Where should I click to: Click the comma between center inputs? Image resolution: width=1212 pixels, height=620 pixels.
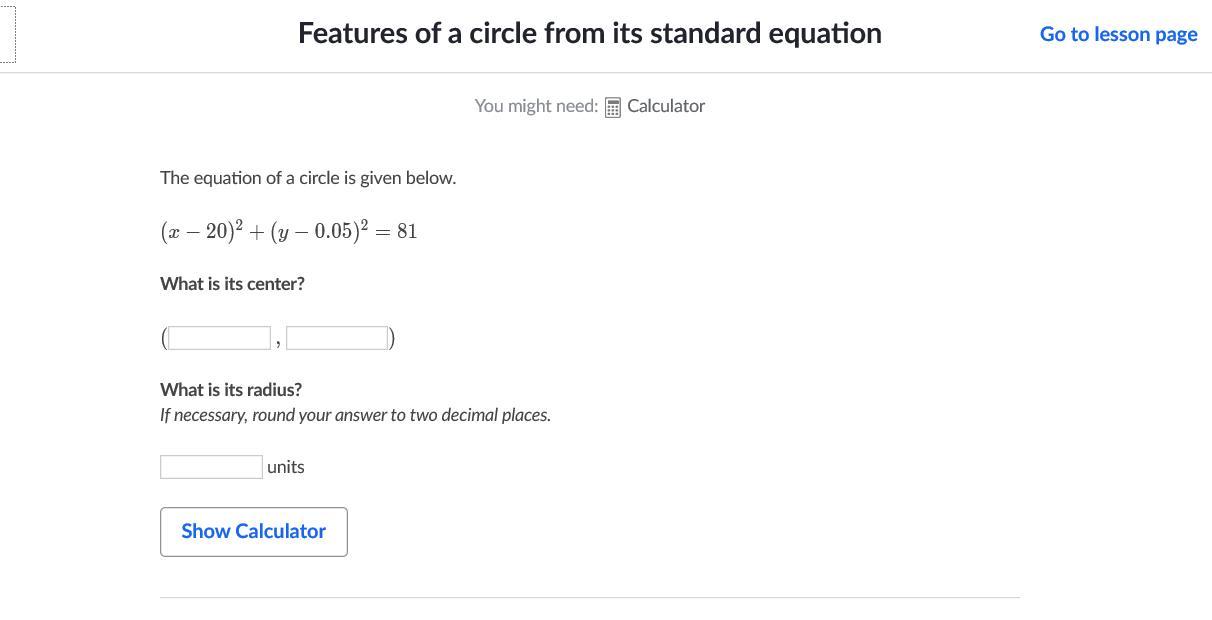(x=278, y=343)
